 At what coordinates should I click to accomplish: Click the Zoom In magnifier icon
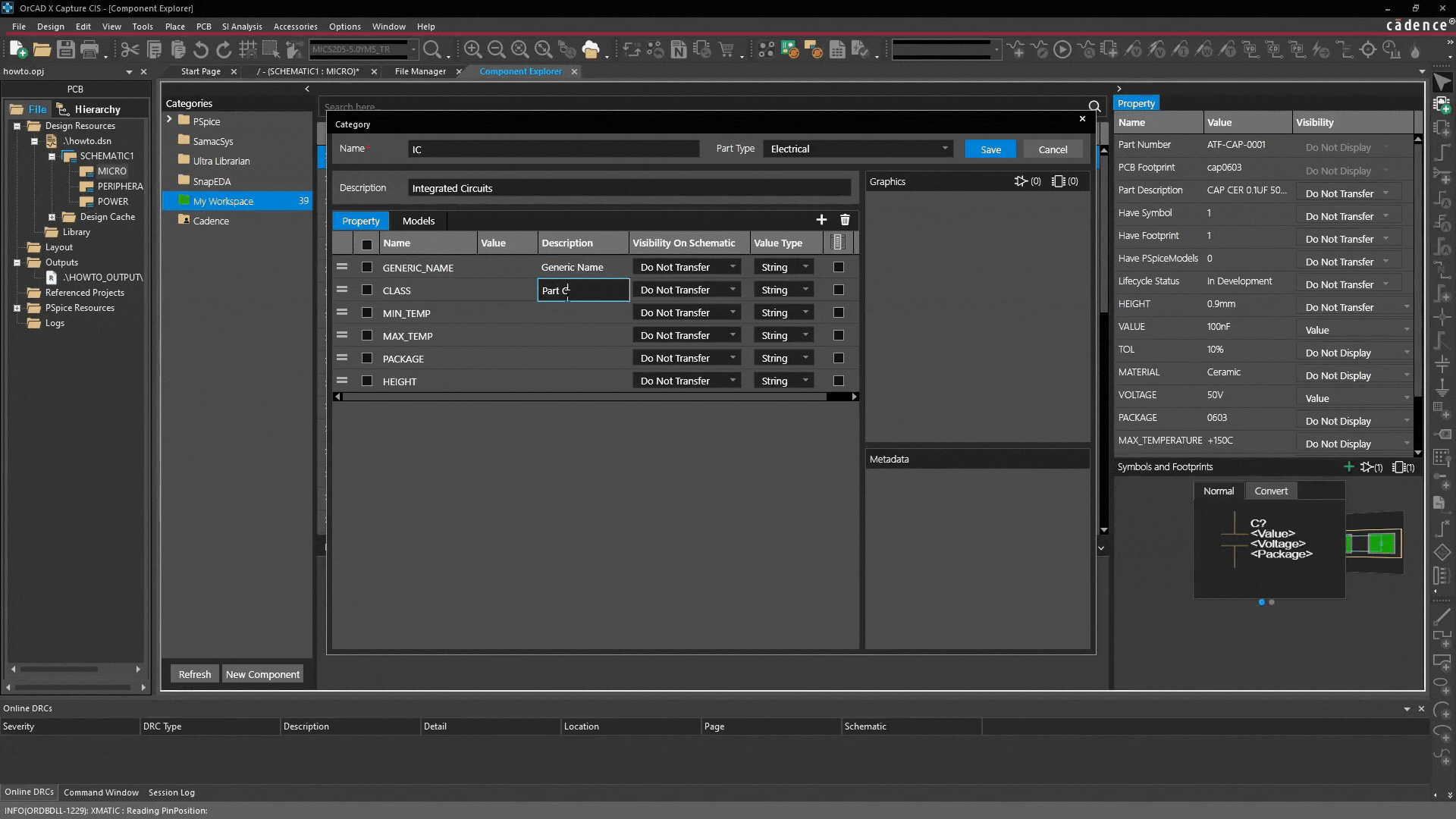click(472, 50)
